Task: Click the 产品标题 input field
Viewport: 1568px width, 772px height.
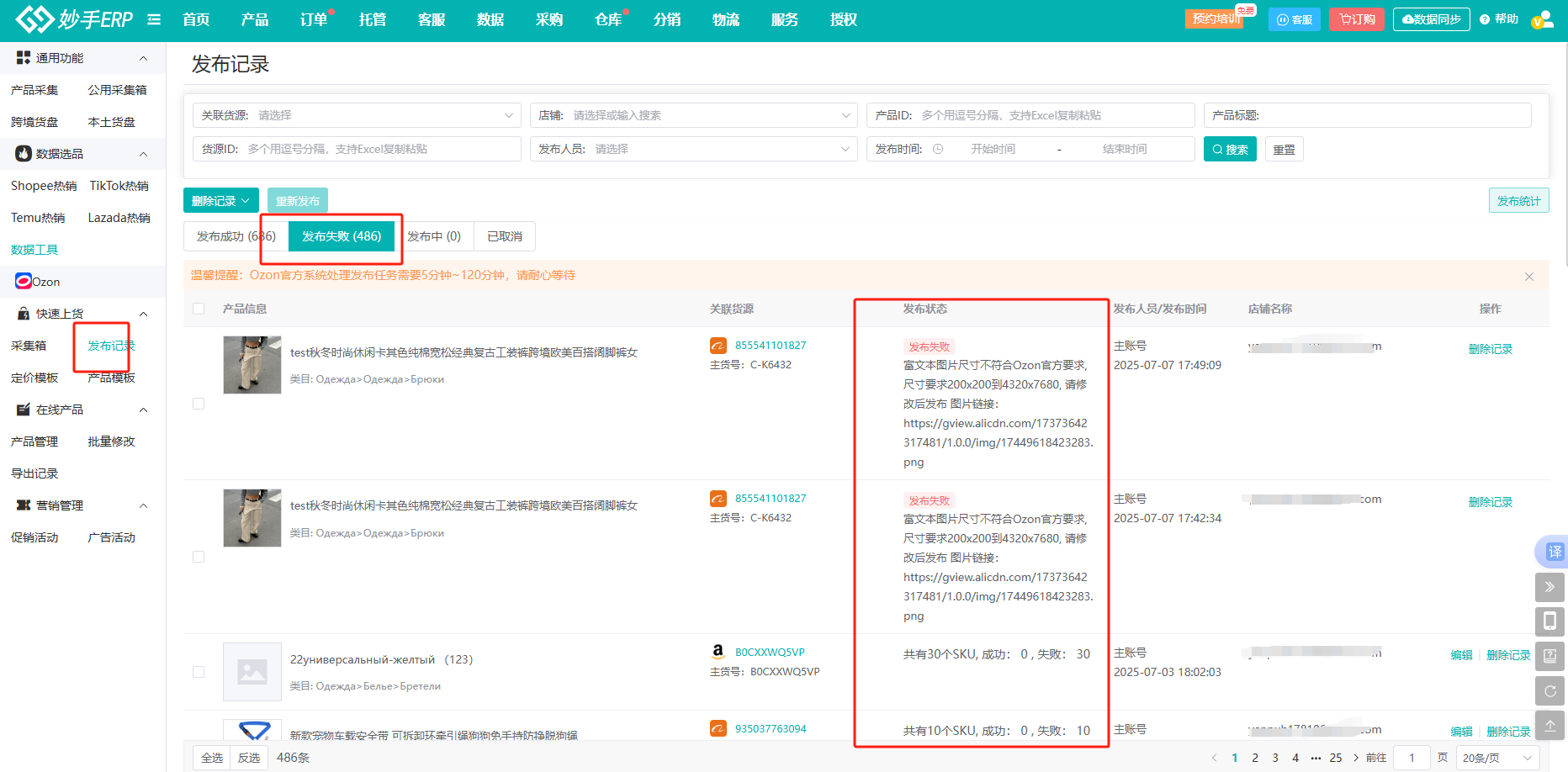Action: coord(1392,115)
